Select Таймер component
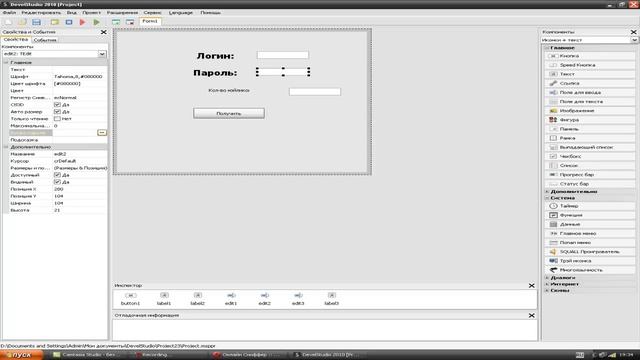The height and width of the screenshot is (360, 640). 590,206
